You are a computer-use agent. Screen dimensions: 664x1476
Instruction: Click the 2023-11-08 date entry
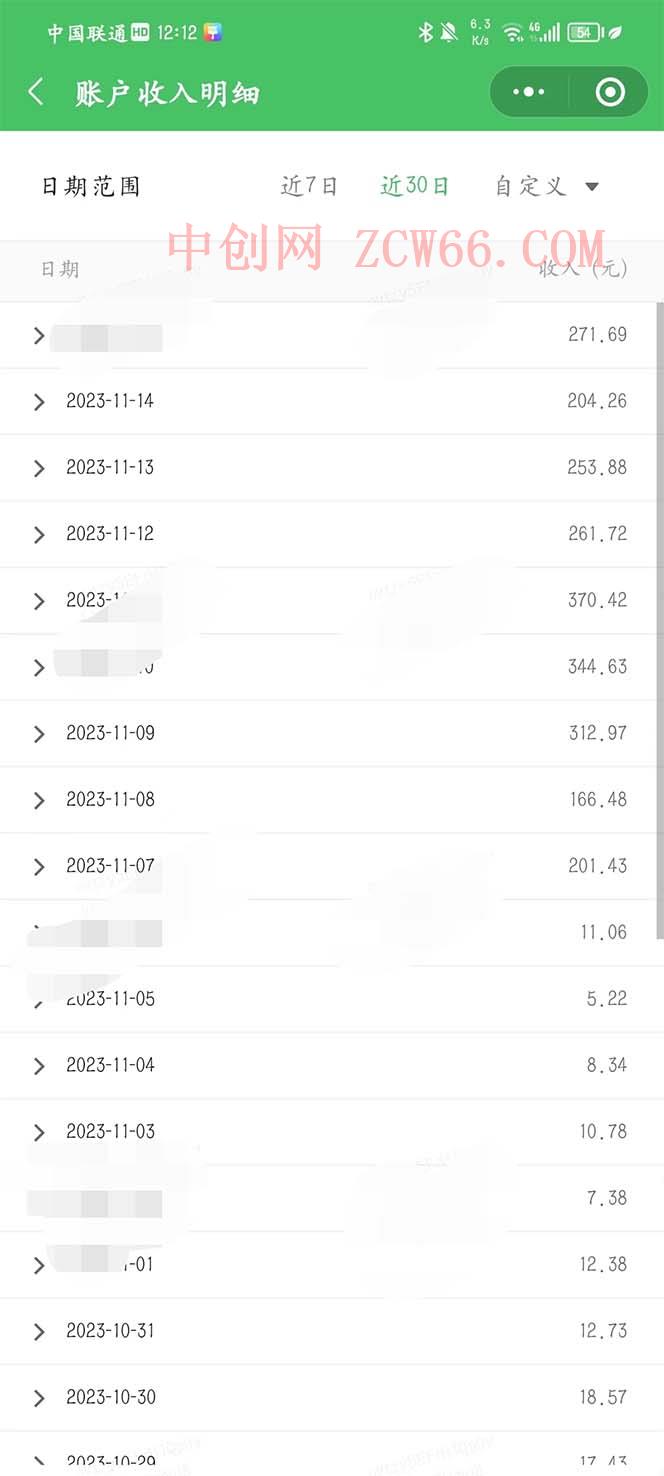(x=110, y=800)
